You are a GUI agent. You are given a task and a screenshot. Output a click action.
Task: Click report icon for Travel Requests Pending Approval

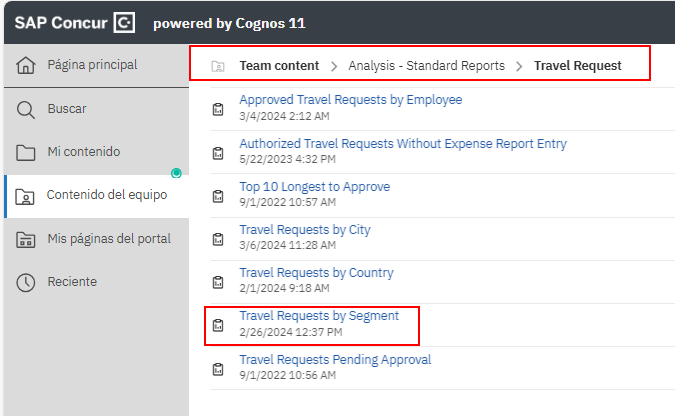[x=218, y=369]
